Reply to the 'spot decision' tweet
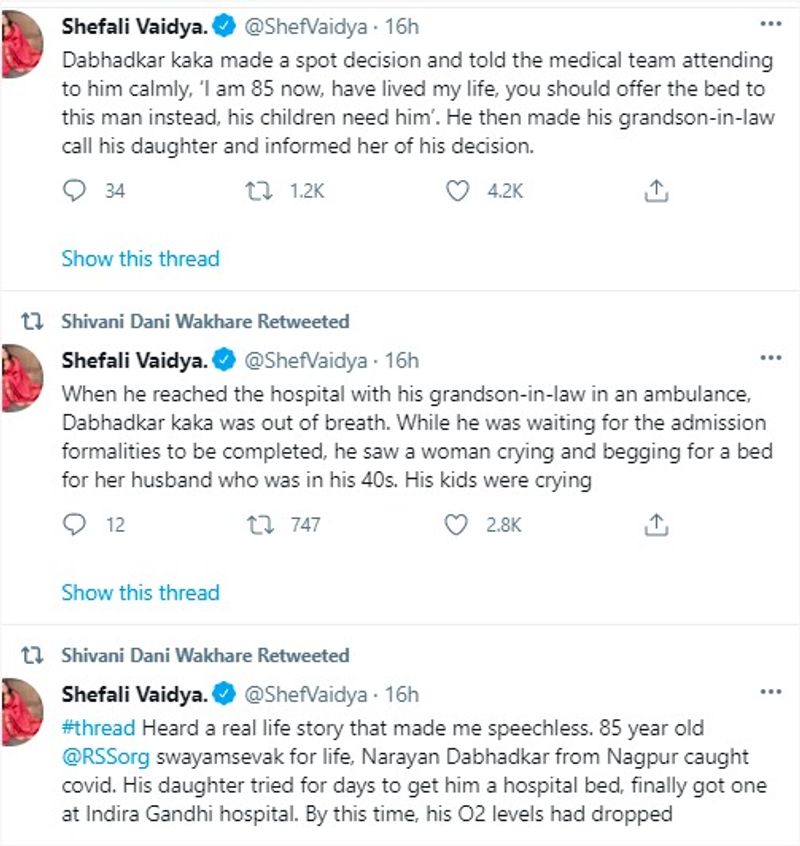This screenshot has width=800, height=846. [76, 190]
